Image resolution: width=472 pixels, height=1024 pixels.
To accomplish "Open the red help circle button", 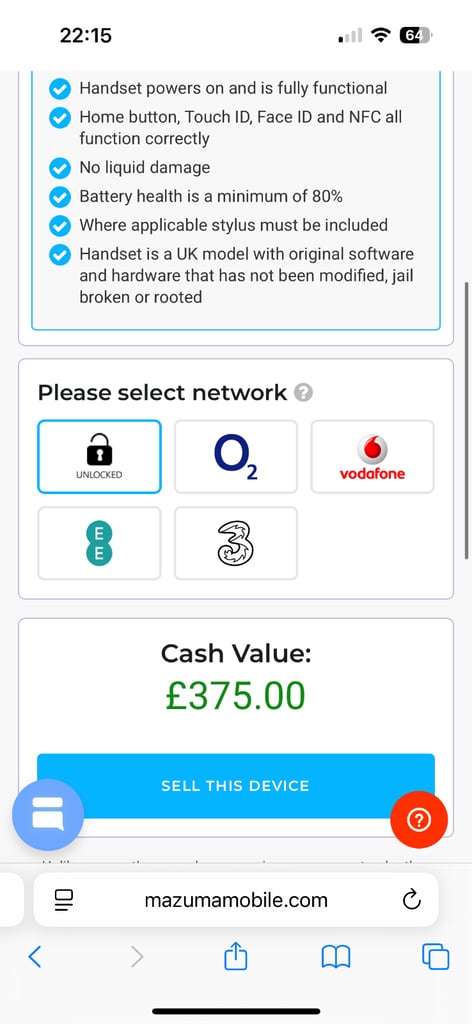I will [x=419, y=820].
